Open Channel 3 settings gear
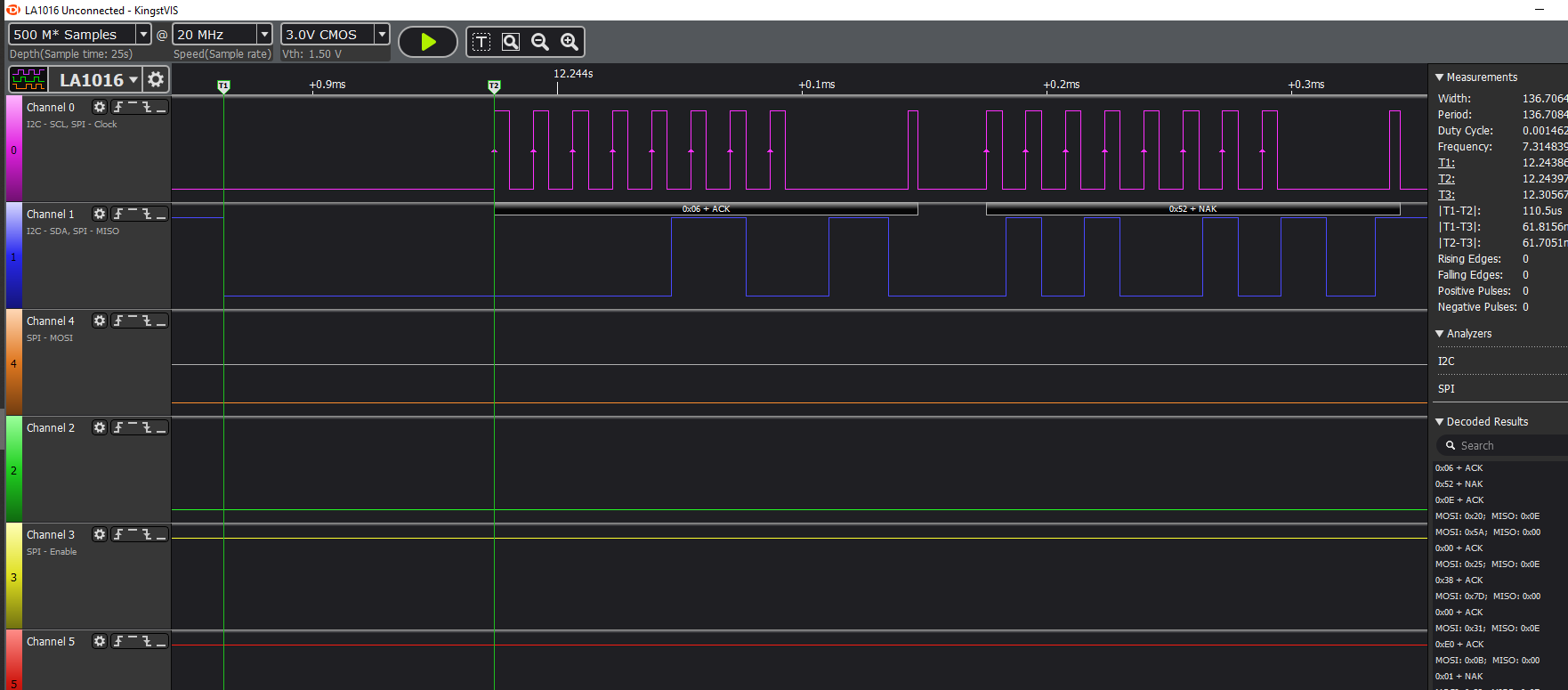 point(100,534)
